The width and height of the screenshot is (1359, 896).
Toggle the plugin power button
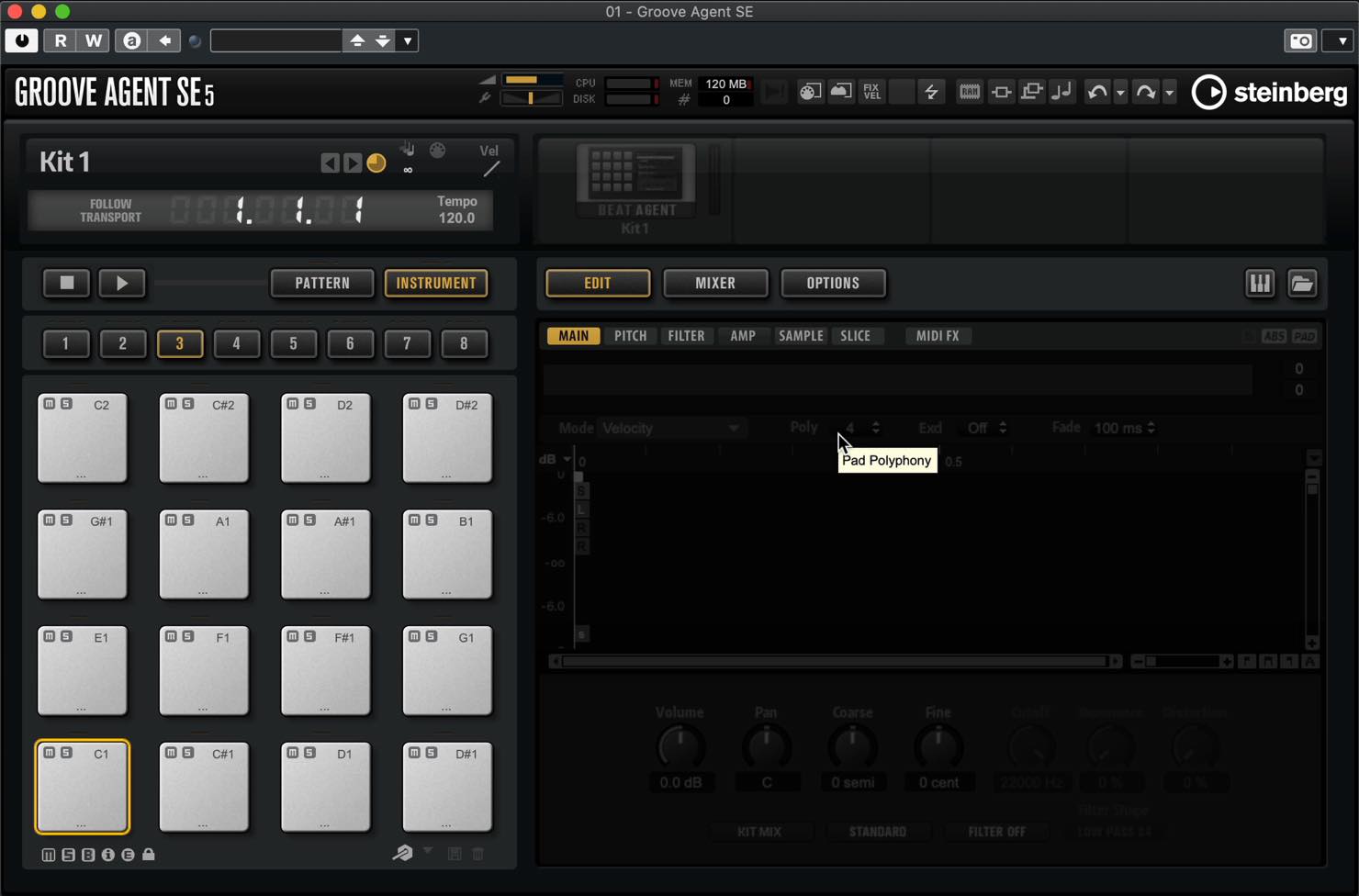click(22, 40)
